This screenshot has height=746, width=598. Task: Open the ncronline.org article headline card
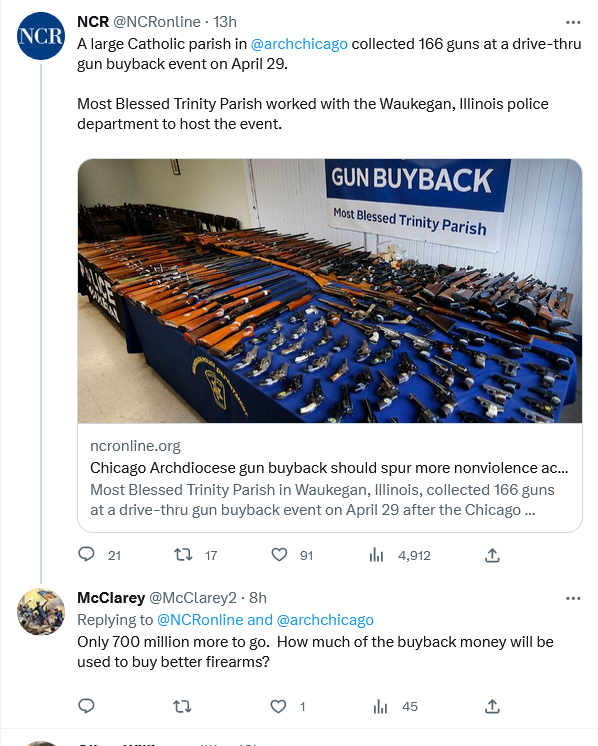point(330,477)
